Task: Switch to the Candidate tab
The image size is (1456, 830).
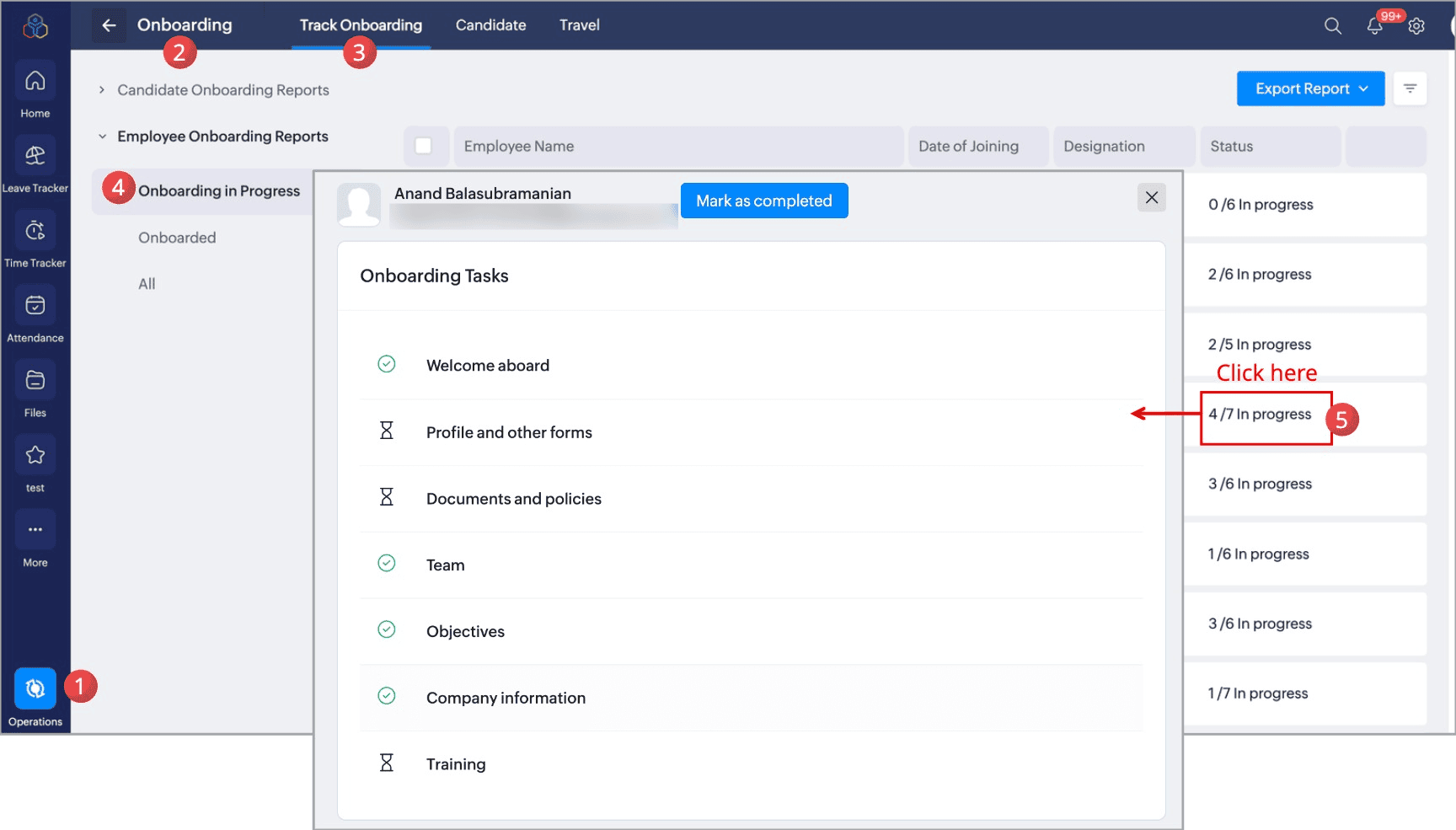Action: coord(490,25)
